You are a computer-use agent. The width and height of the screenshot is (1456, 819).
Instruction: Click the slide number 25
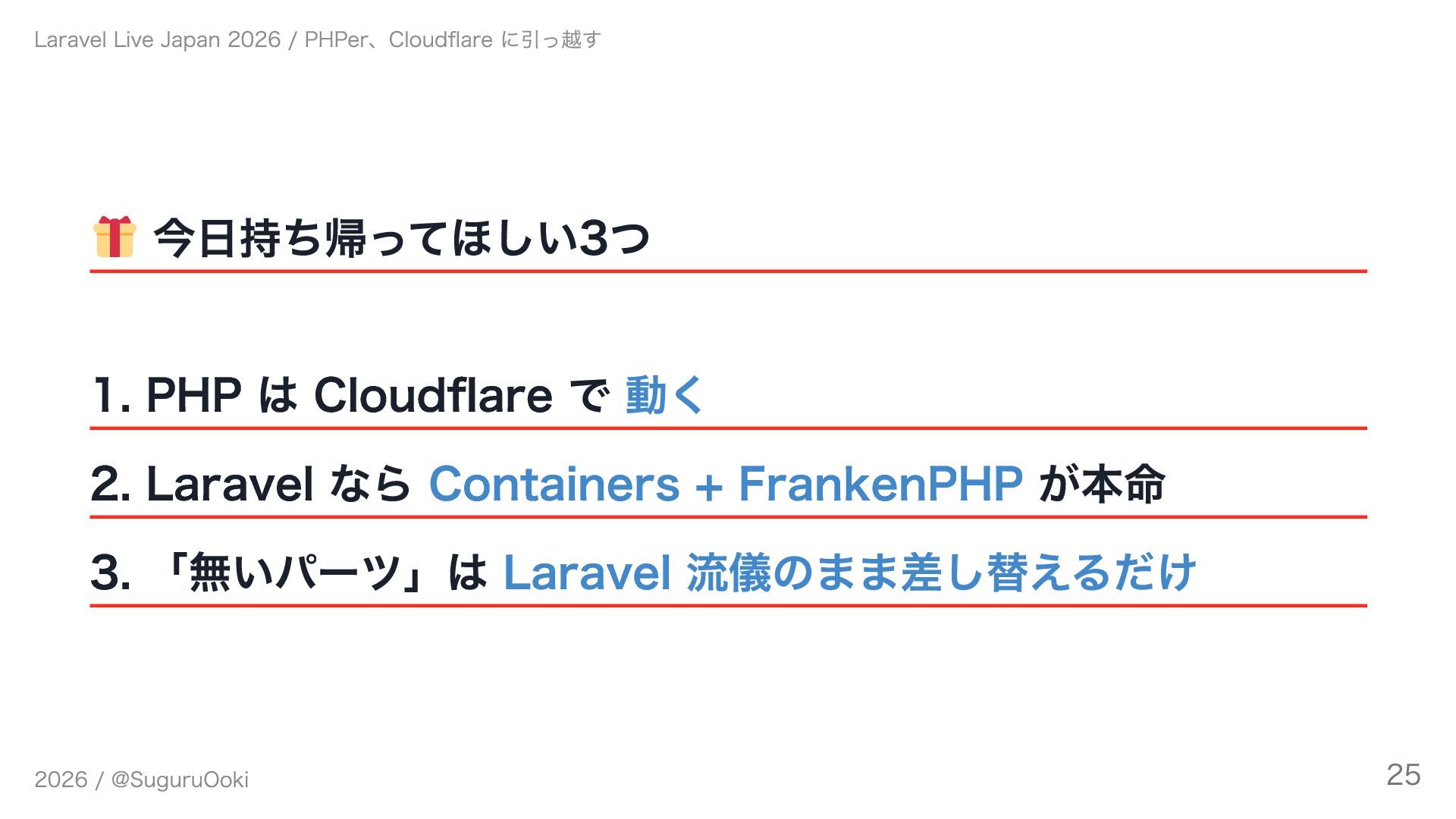coord(1404,775)
